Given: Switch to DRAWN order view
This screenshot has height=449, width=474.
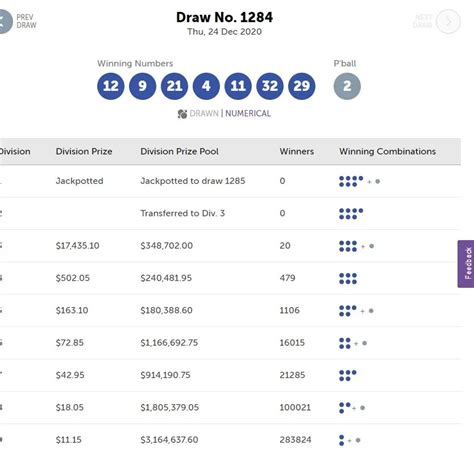Looking at the screenshot, I should (204, 114).
